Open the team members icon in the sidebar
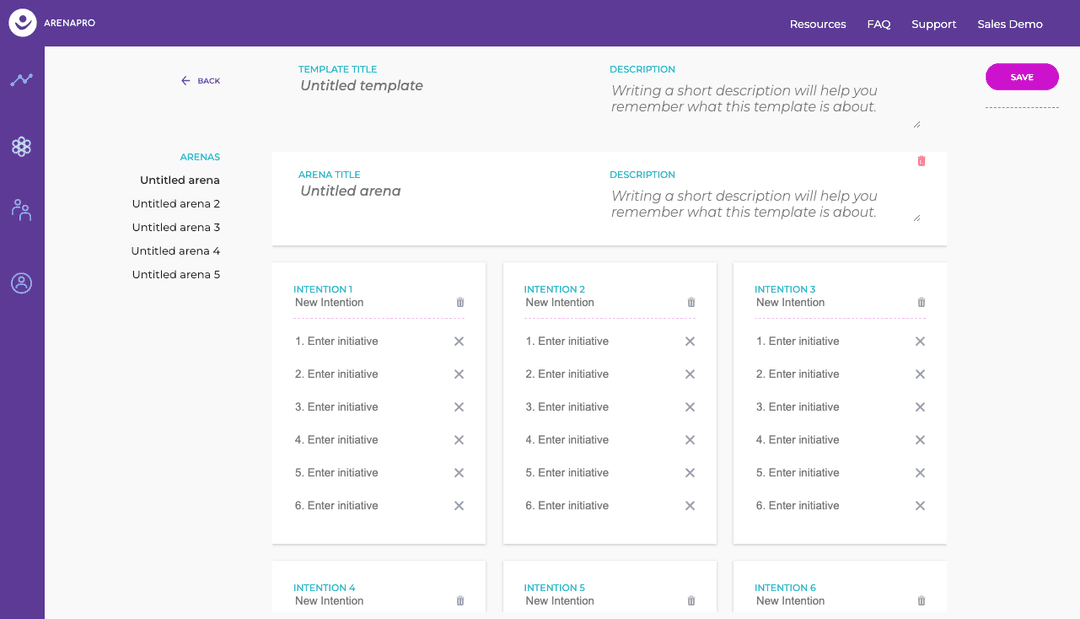Viewport: 1080px width, 619px height. 21,210
